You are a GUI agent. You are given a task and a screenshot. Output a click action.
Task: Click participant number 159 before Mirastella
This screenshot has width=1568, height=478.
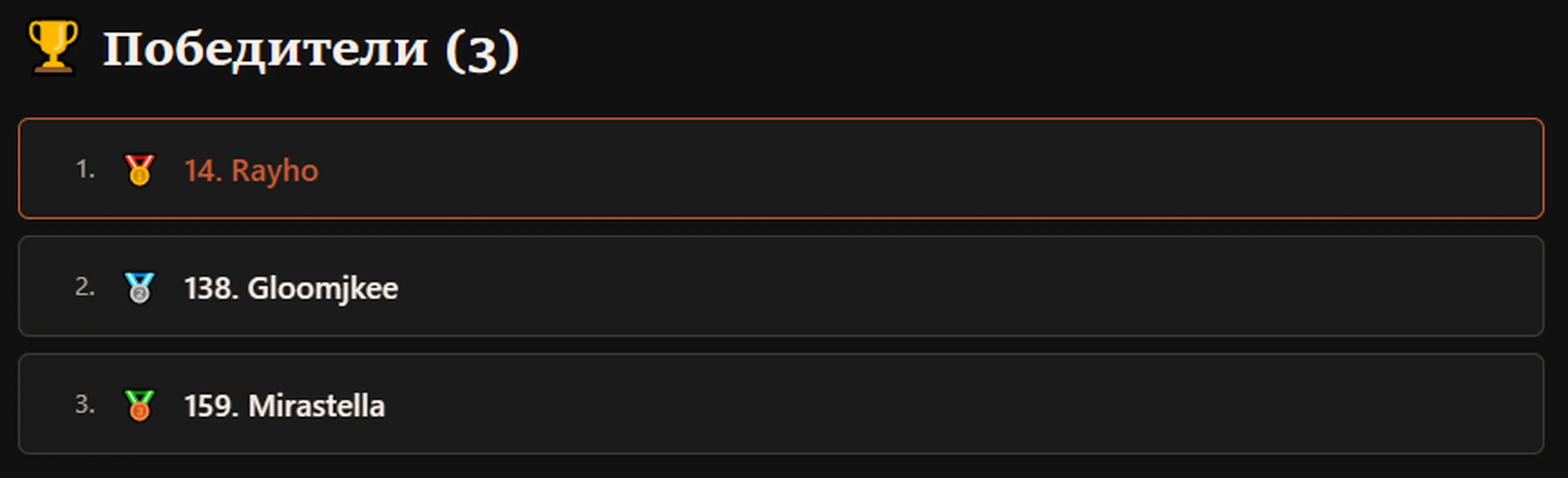pos(211,406)
